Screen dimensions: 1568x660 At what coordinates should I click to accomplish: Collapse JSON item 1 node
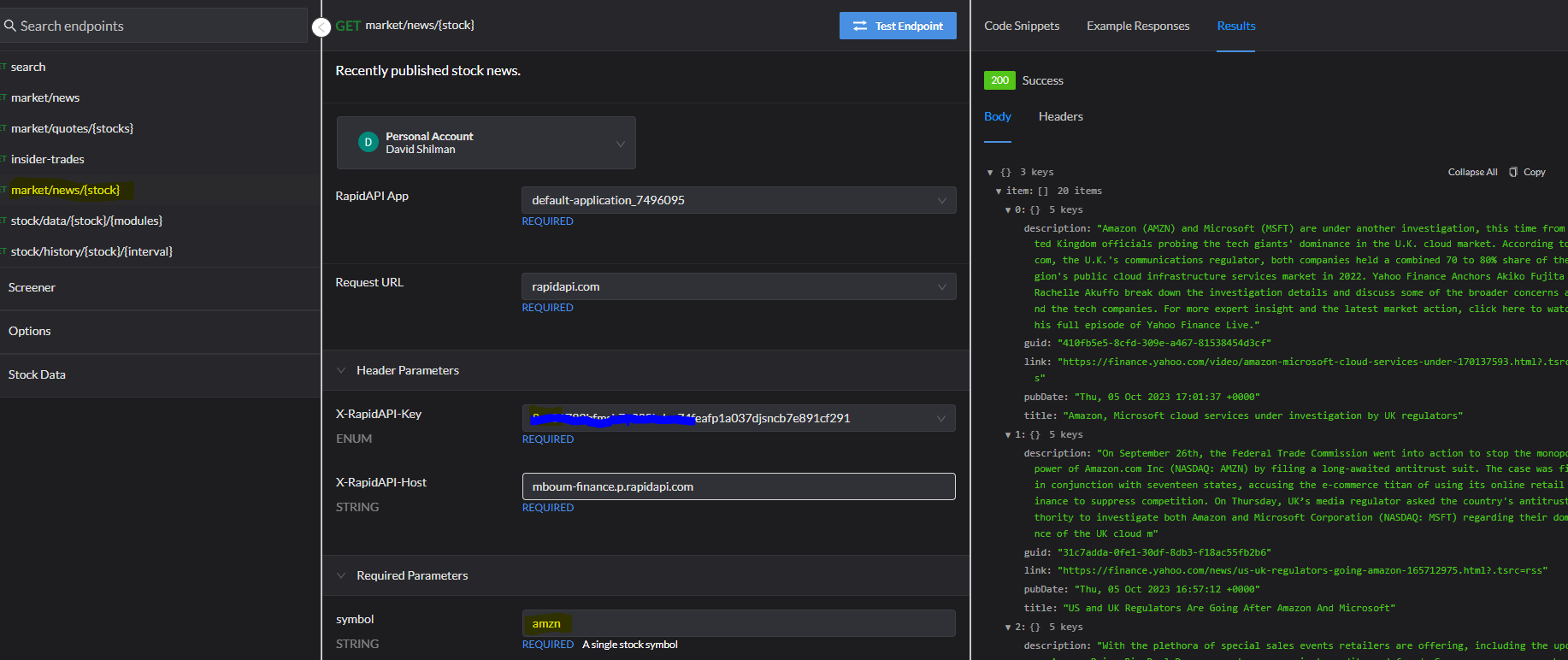[1008, 435]
